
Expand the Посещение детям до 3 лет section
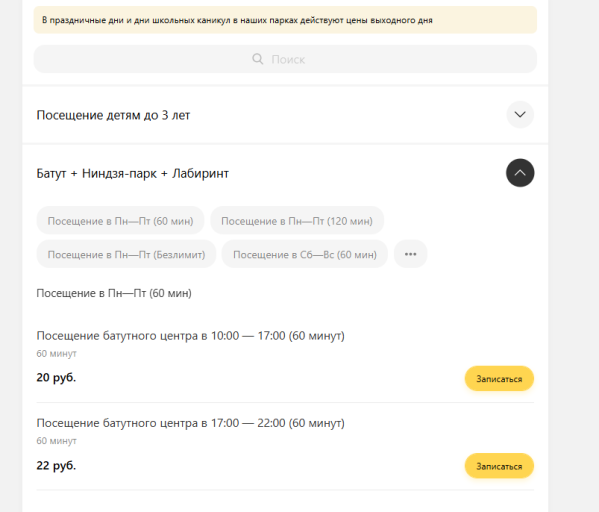click(520, 114)
